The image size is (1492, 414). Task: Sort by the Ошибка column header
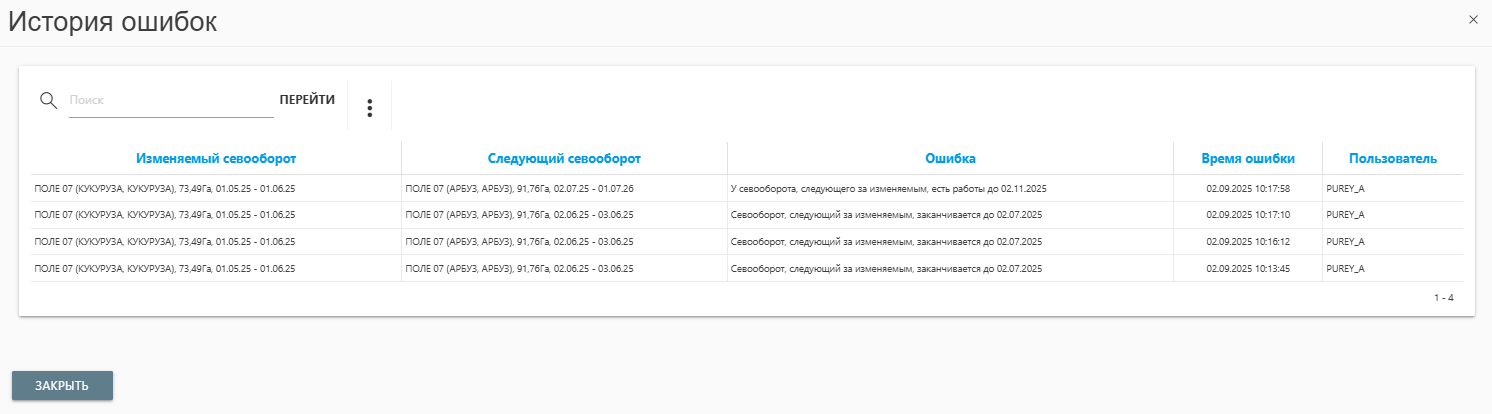click(x=950, y=158)
